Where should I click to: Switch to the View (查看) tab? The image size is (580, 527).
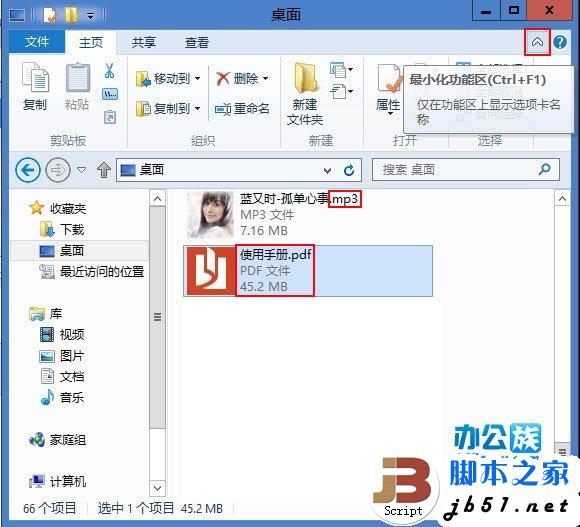tap(197, 42)
